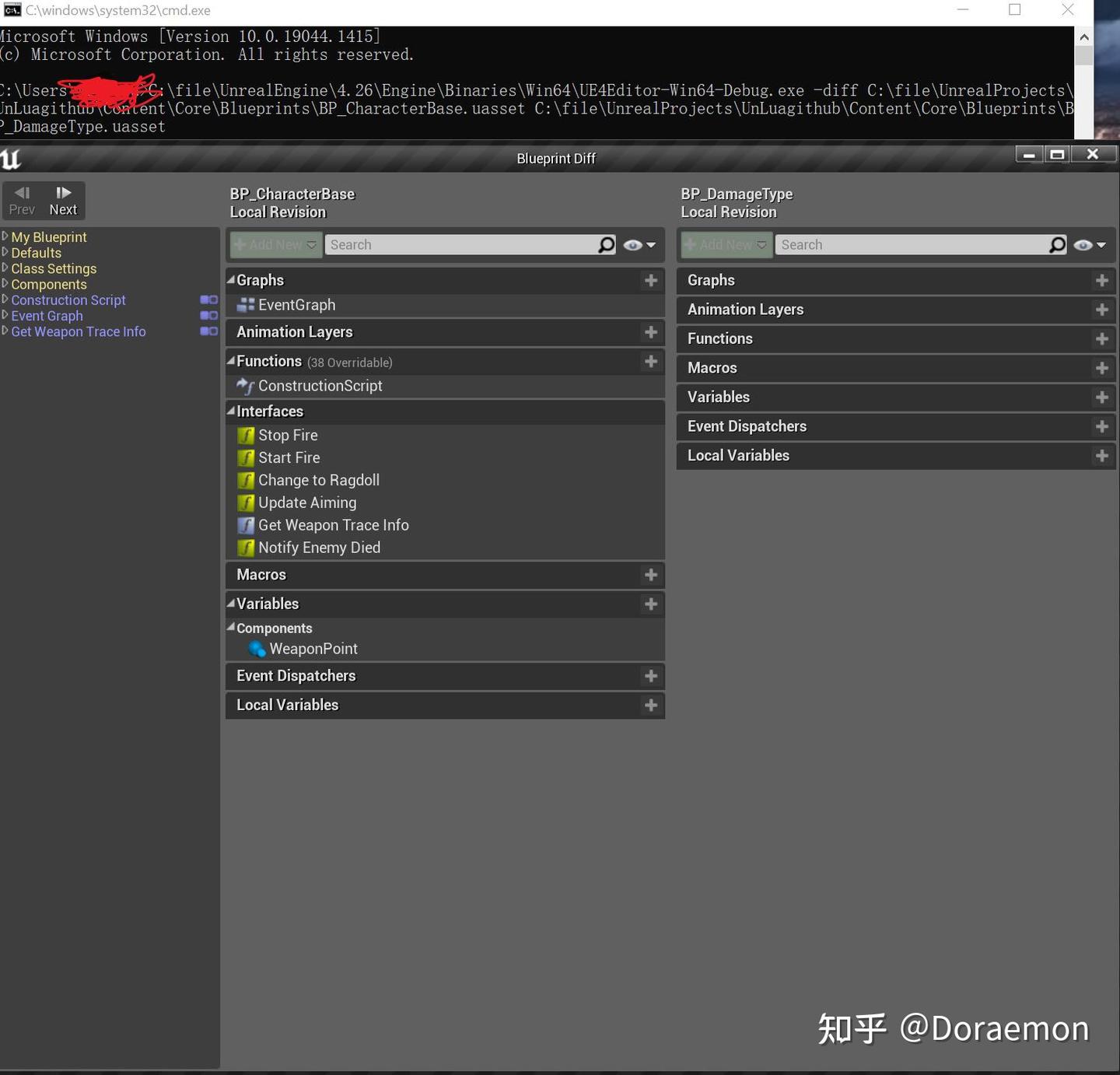Add a new function in BP_CharacterBase panel

coord(651,361)
